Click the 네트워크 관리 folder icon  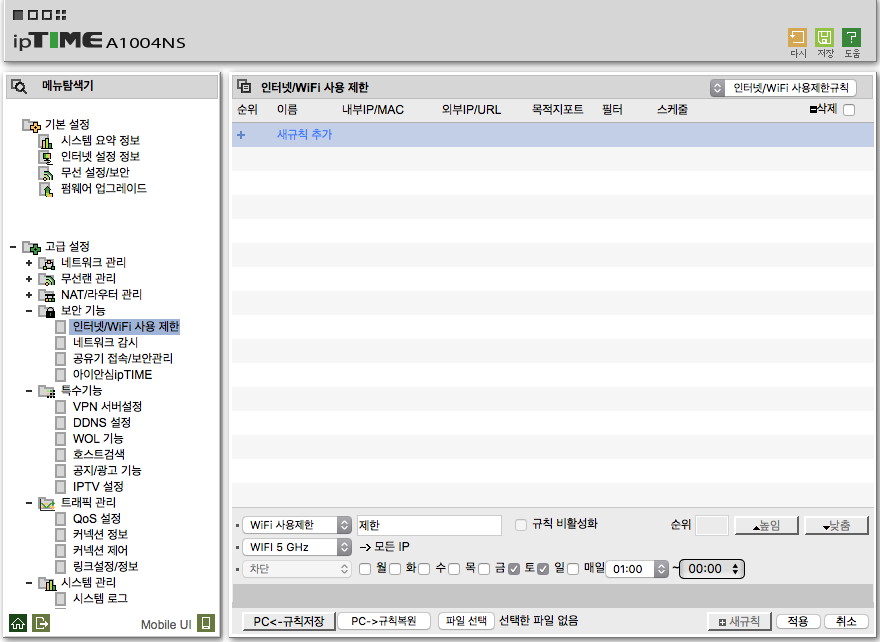tap(47, 263)
